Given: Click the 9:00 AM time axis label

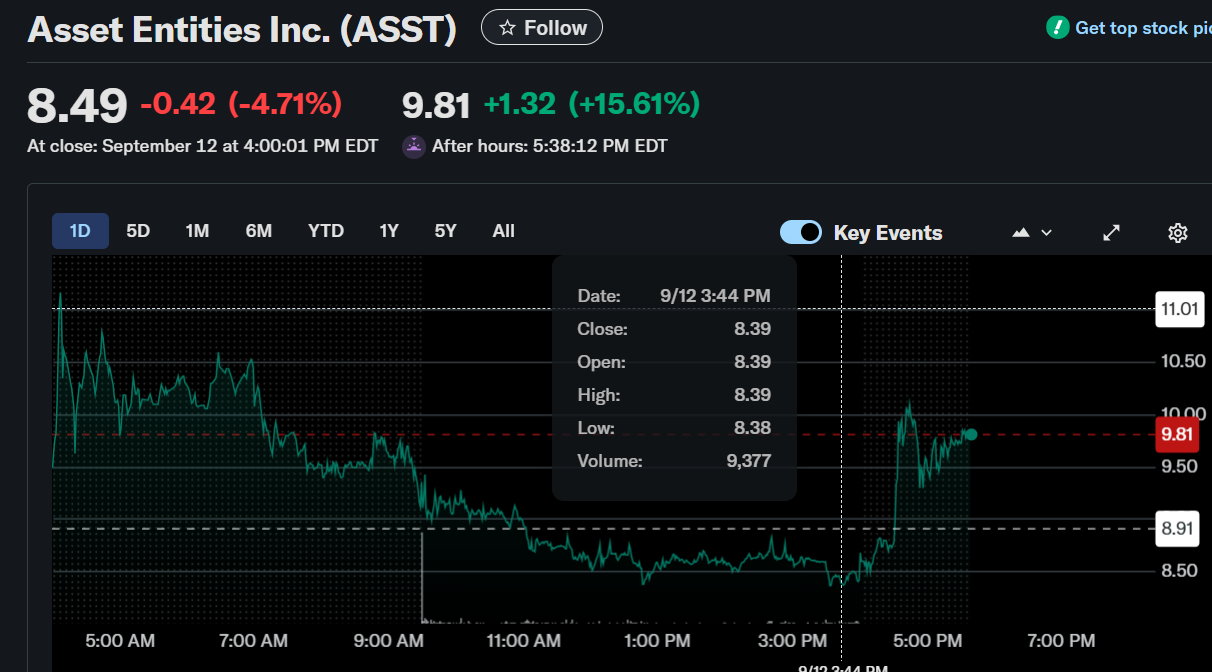Looking at the screenshot, I should (x=389, y=640).
